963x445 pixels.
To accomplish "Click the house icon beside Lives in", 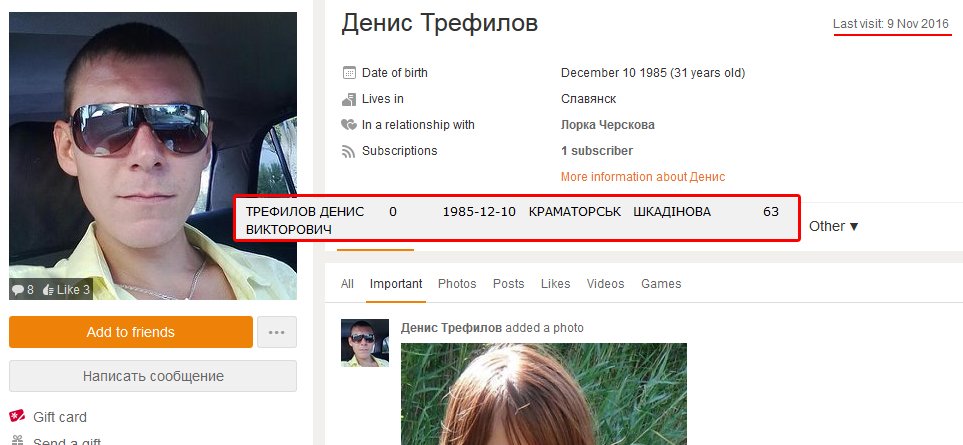I will click(x=349, y=99).
